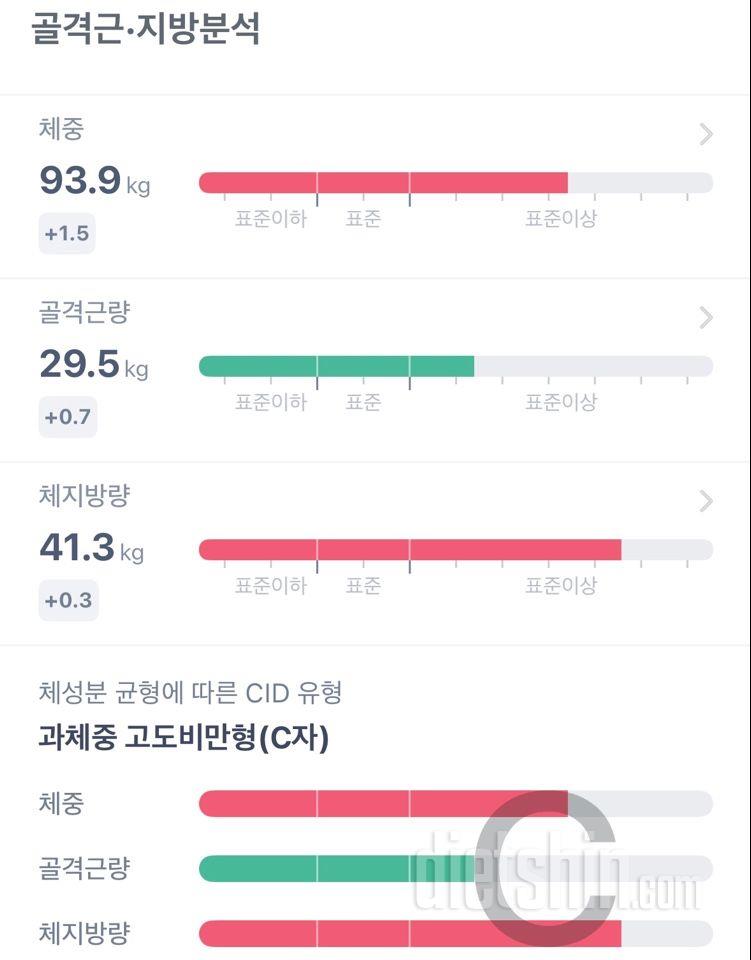Expand the 체지방량 row chevron
This screenshot has height=960, width=751.
706,501
